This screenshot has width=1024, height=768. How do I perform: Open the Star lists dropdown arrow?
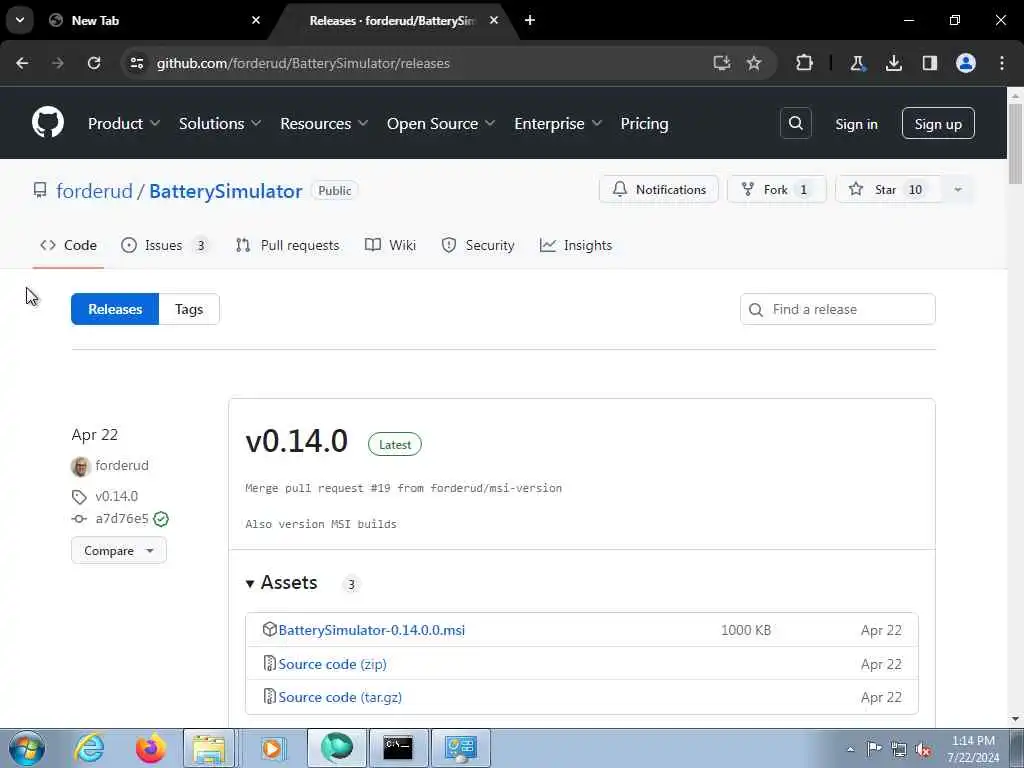click(958, 189)
